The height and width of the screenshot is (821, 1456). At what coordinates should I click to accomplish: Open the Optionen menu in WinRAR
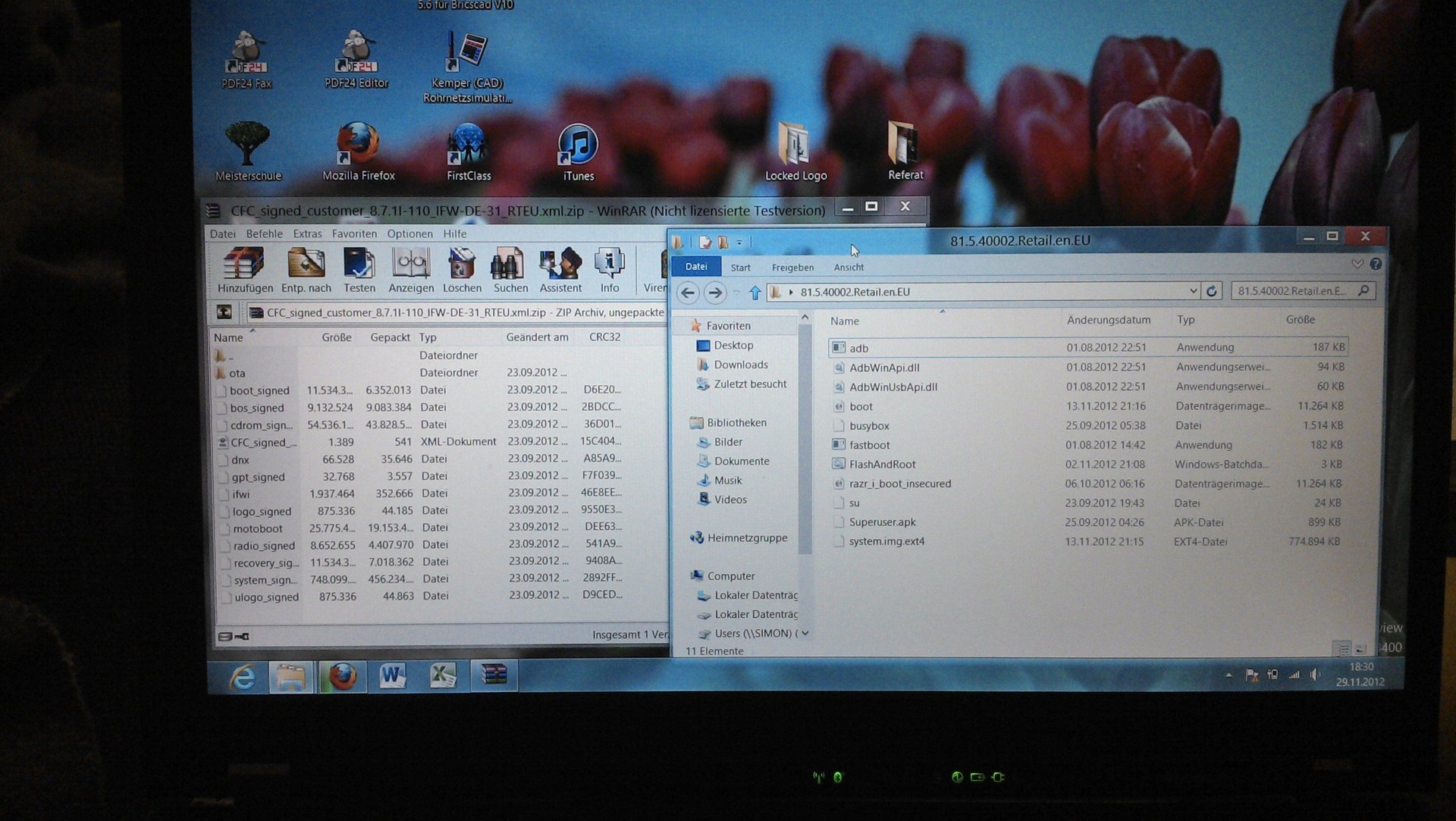(x=409, y=233)
